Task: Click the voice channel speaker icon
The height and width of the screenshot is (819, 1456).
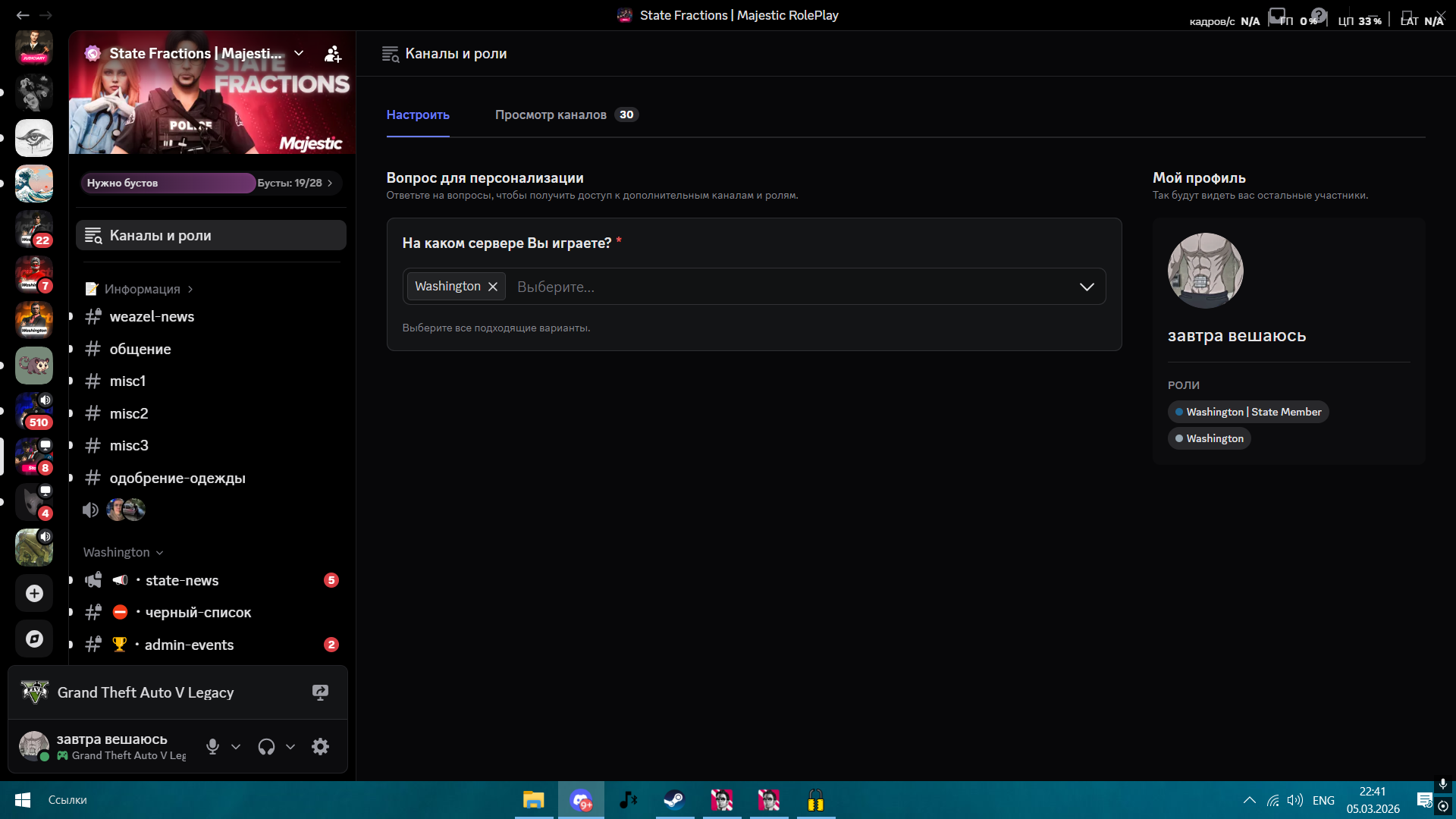Action: click(x=91, y=510)
